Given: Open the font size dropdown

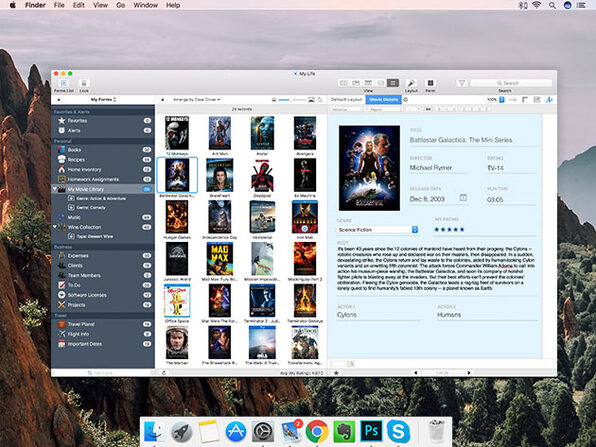Looking at the screenshot, I should pos(413,109).
